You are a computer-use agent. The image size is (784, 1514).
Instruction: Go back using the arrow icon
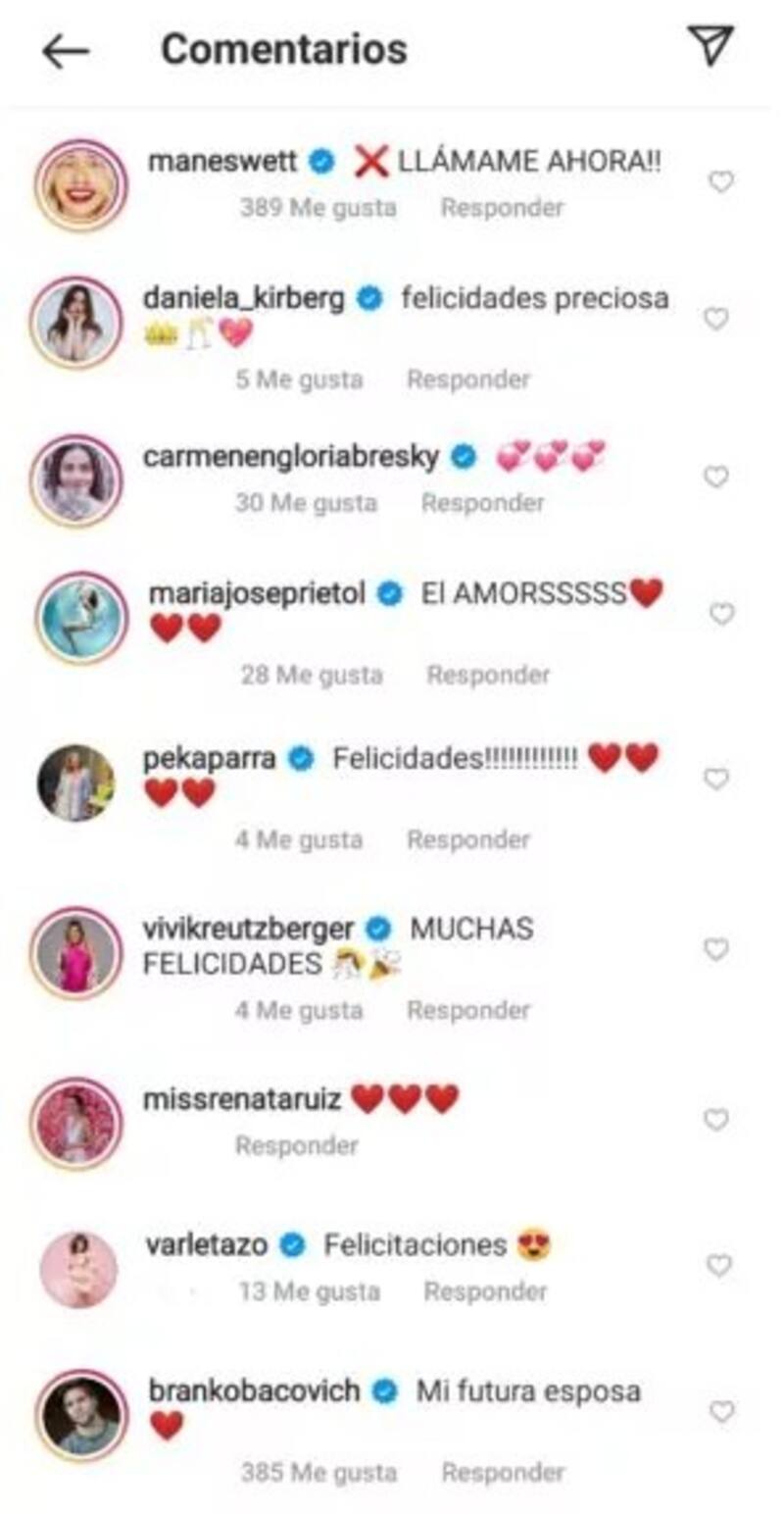pos(66,52)
